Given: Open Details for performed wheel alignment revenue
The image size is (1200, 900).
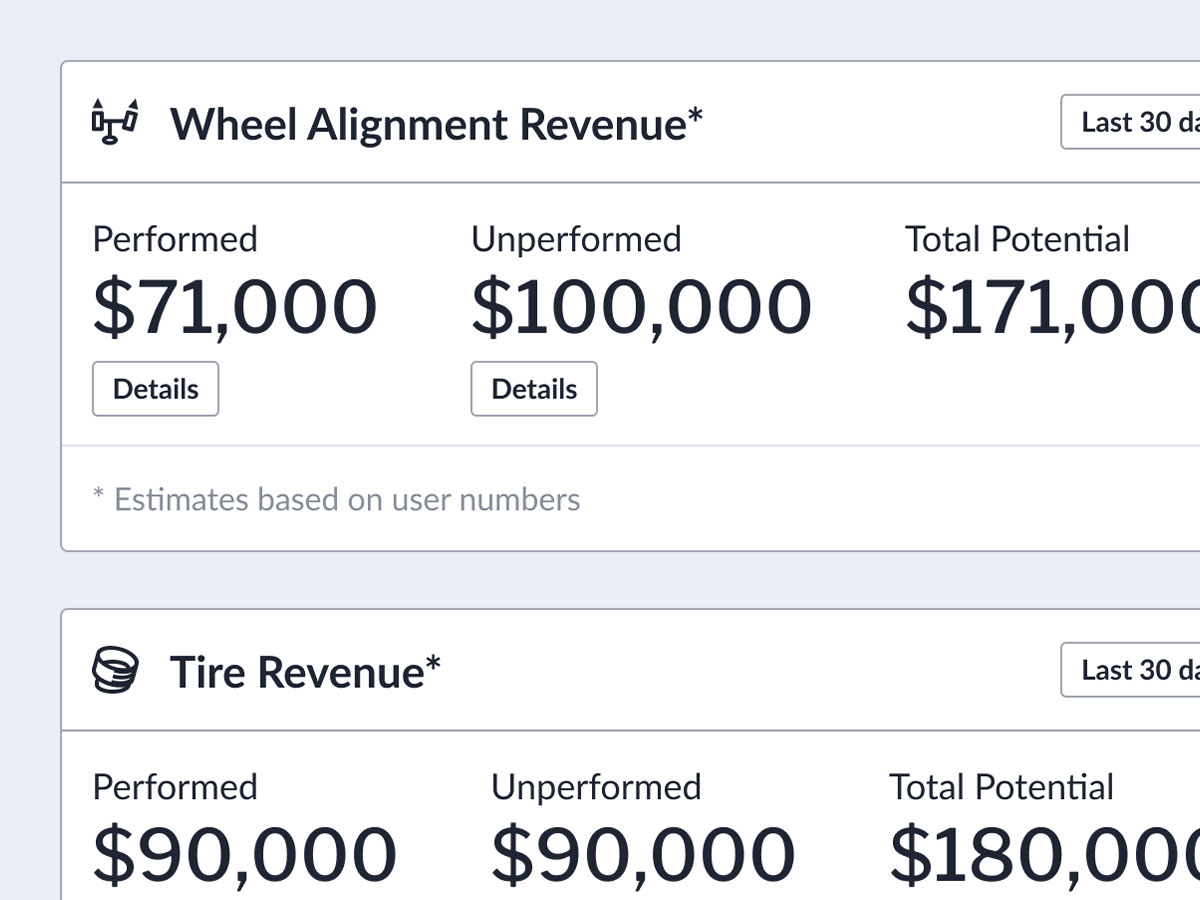Looking at the screenshot, I should tap(155, 389).
